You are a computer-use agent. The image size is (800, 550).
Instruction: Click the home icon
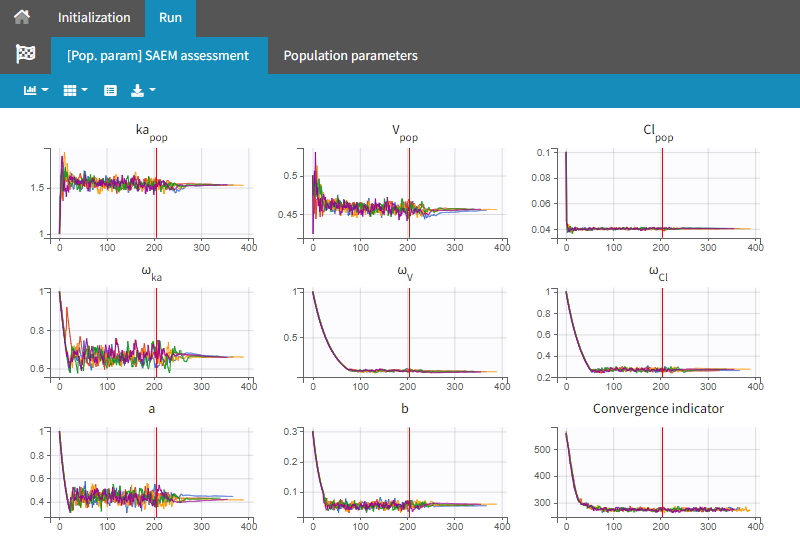coord(22,17)
